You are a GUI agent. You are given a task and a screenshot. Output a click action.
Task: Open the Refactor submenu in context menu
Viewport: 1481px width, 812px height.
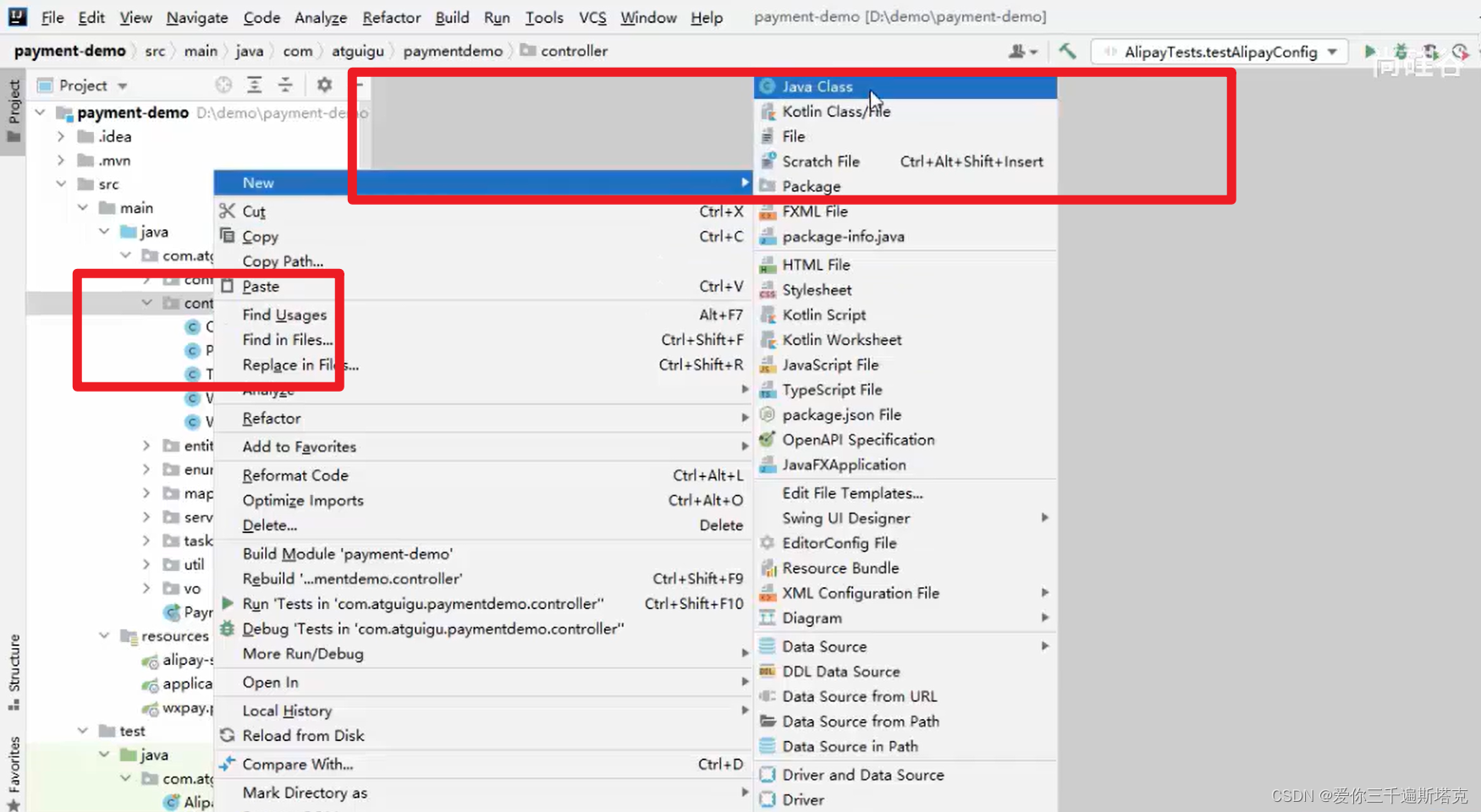(483, 419)
